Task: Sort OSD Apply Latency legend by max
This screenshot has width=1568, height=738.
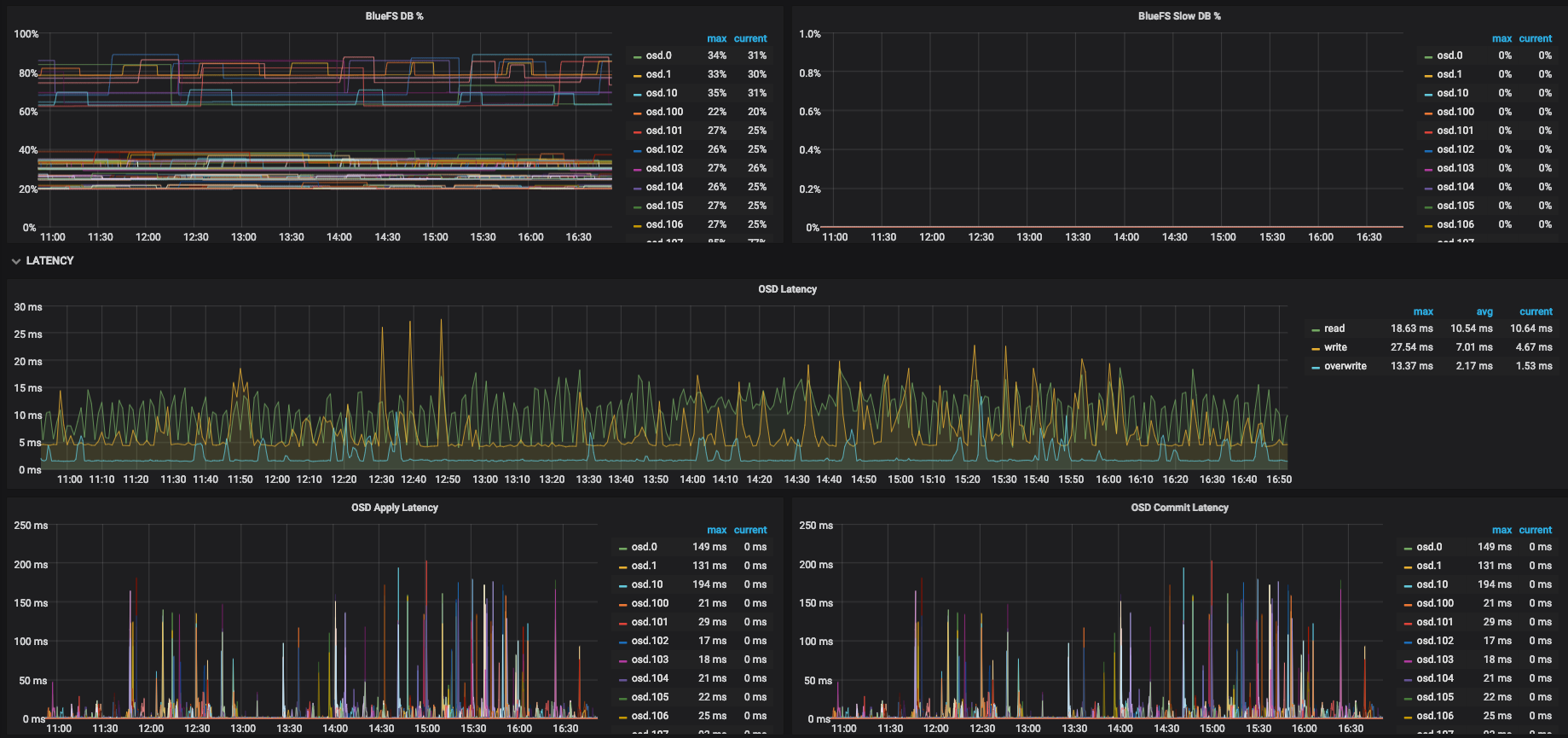Action: (x=716, y=530)
